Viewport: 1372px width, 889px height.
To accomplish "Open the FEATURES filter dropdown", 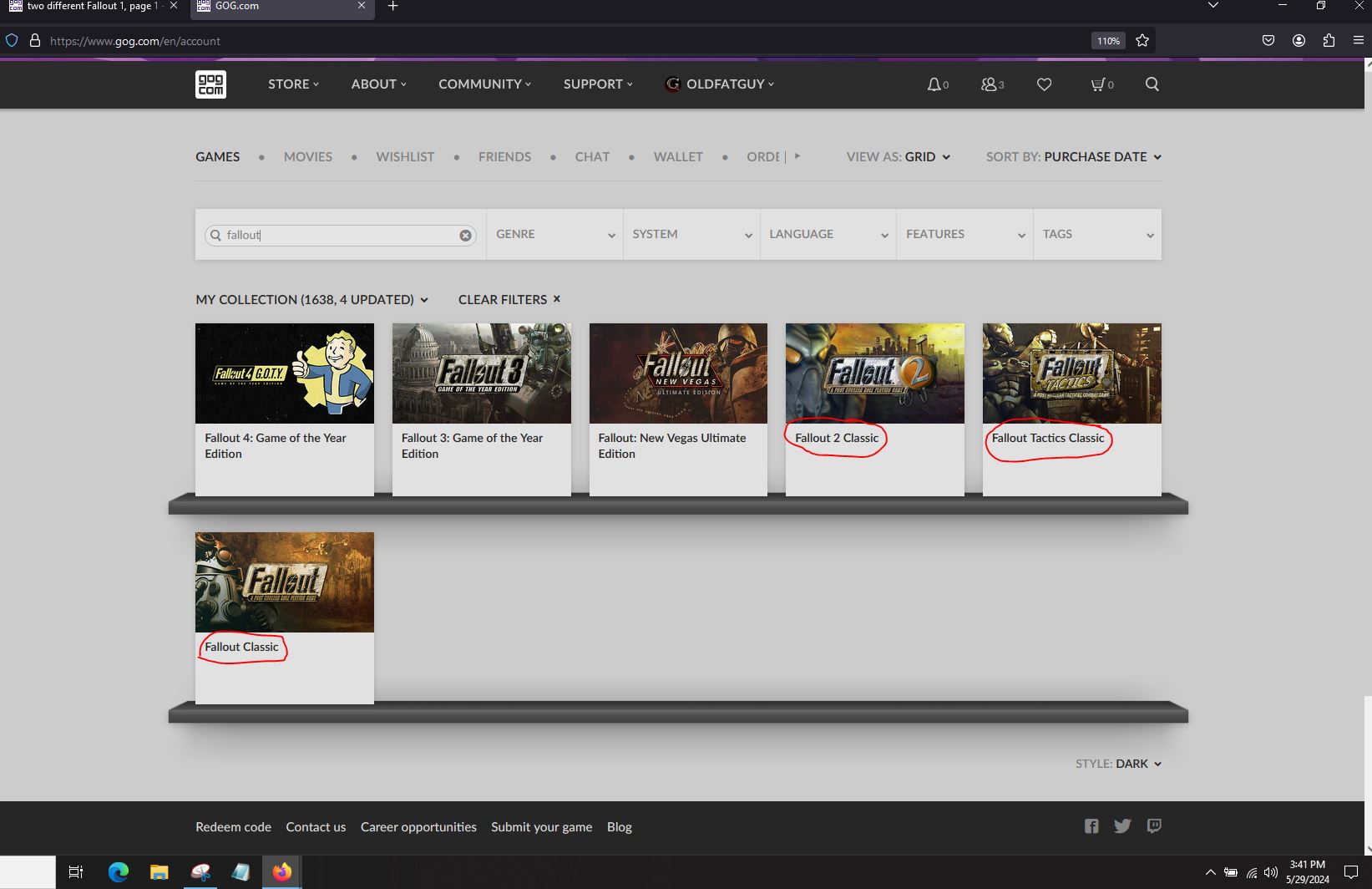I will (x=964, y=235).
